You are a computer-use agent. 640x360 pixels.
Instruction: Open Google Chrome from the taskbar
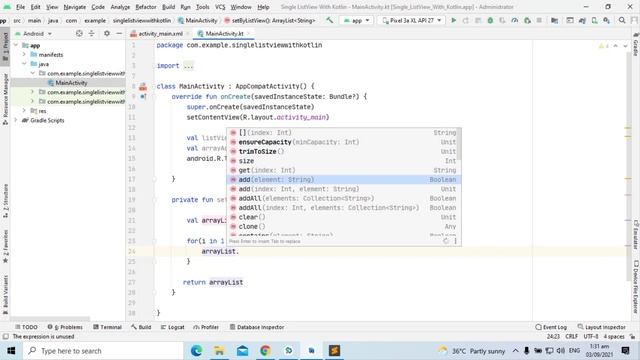pyautogui.click(x=265, y=351)
